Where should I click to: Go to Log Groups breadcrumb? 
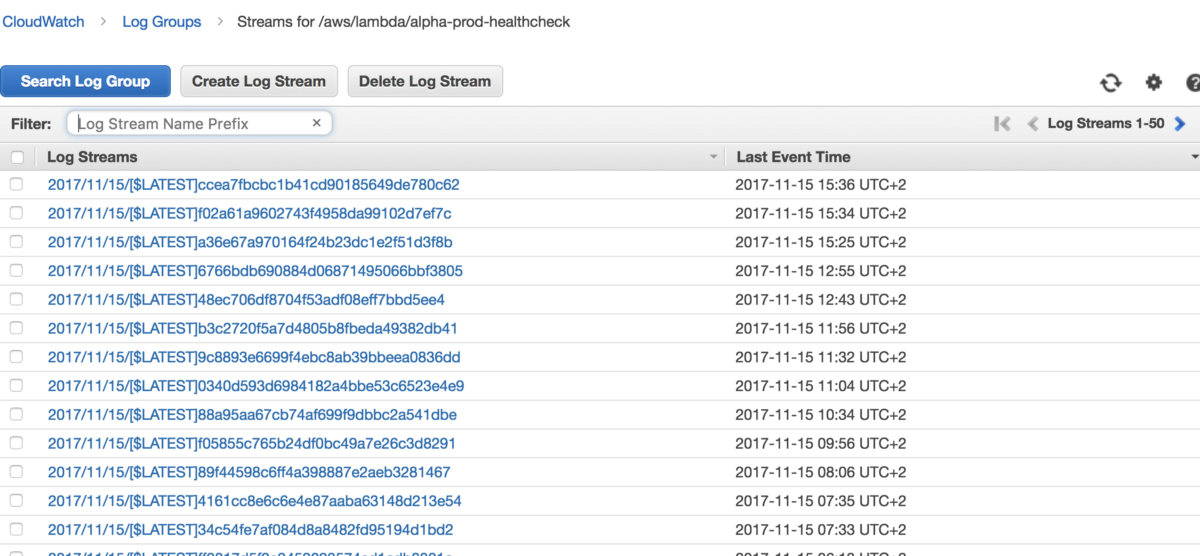161,21
